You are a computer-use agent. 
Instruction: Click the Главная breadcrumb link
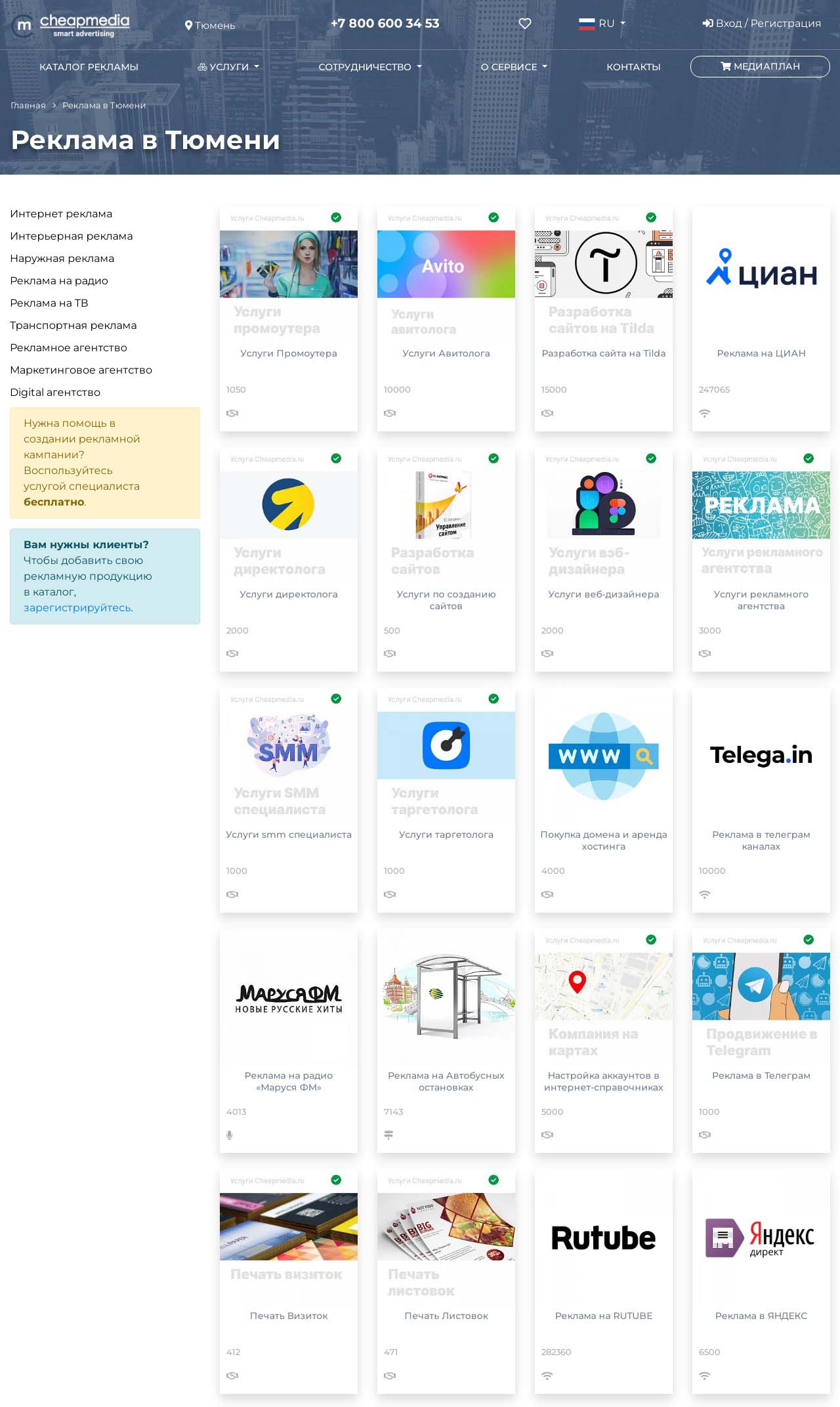pyautogui.click(x=28, y=106)
